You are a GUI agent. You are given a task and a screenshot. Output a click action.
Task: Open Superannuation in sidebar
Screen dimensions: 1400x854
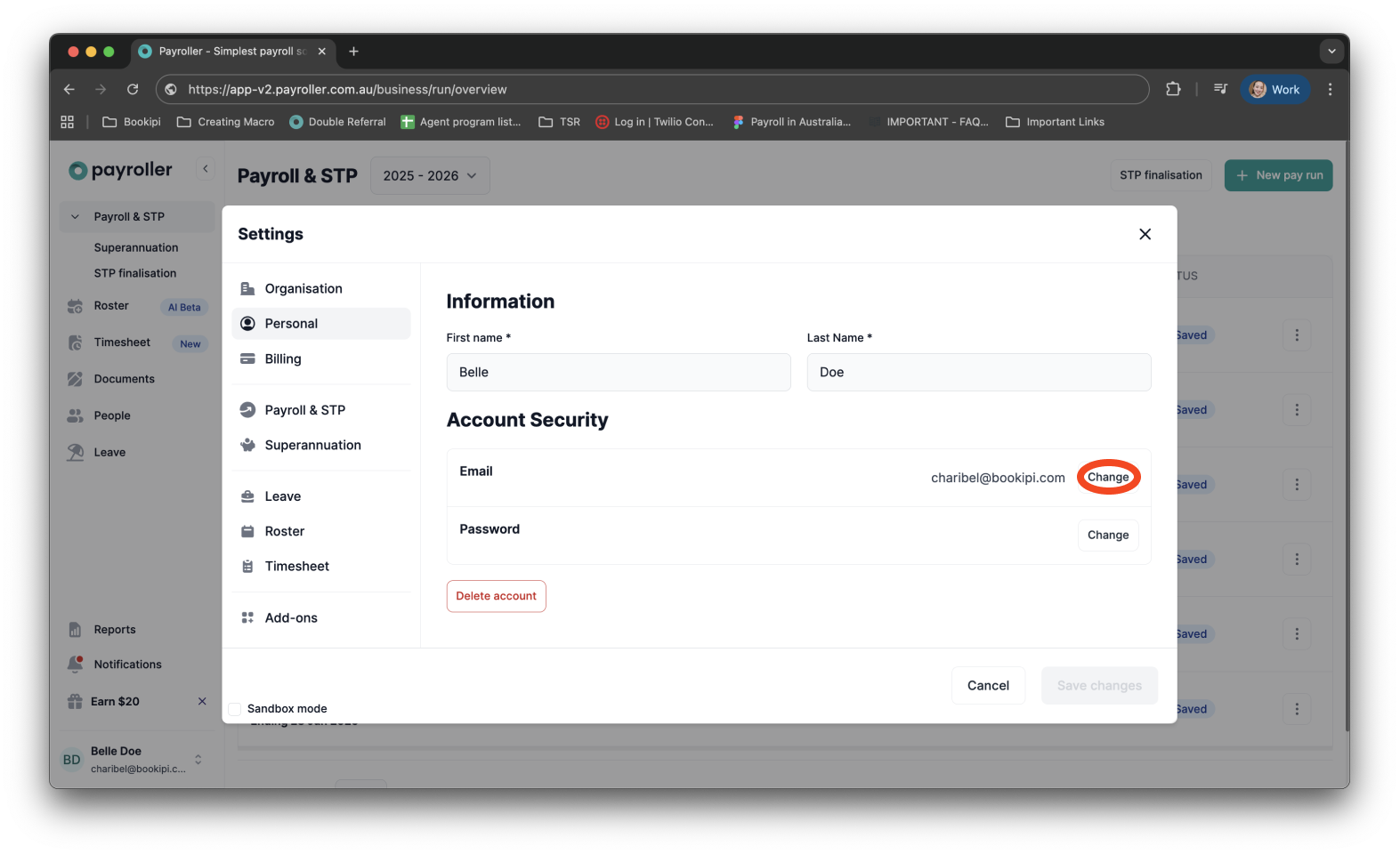pos(136,247)
